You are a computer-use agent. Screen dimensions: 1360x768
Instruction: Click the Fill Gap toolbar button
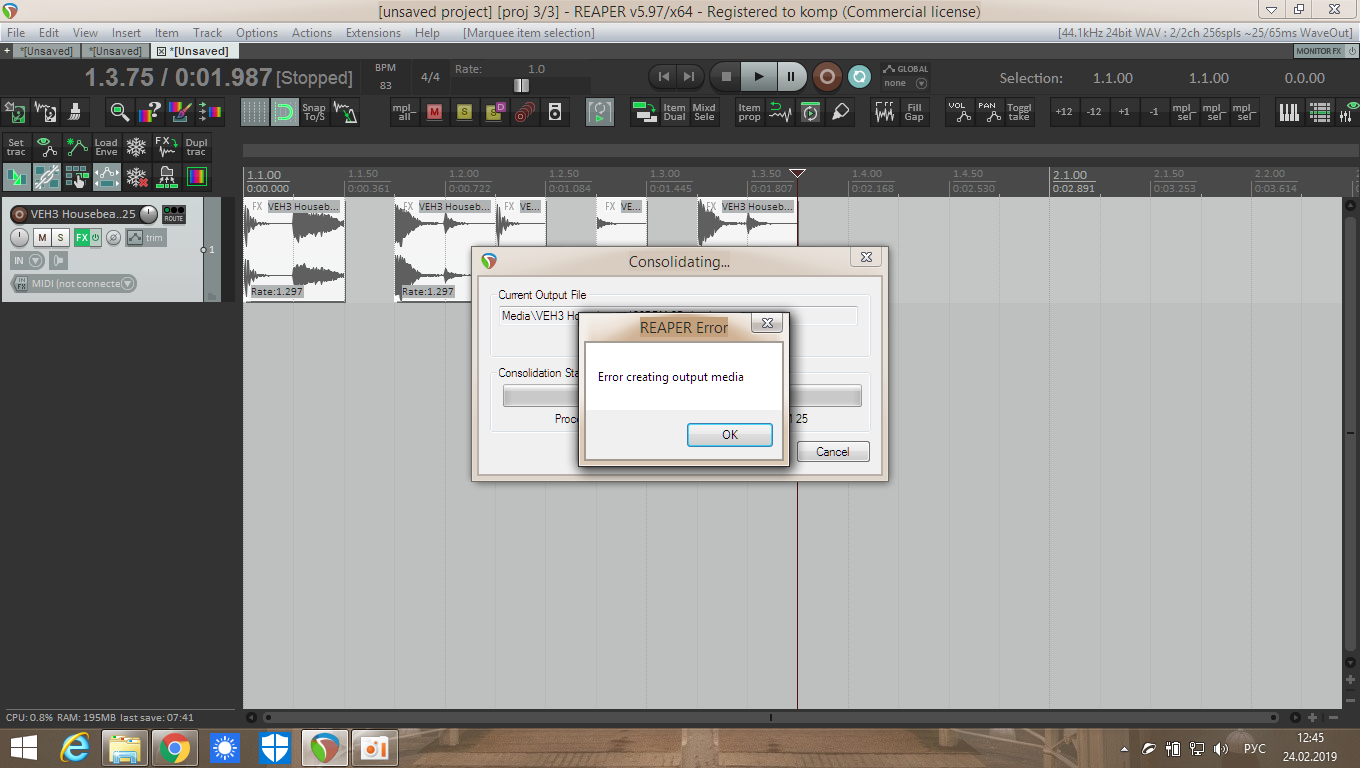point(914,112)
